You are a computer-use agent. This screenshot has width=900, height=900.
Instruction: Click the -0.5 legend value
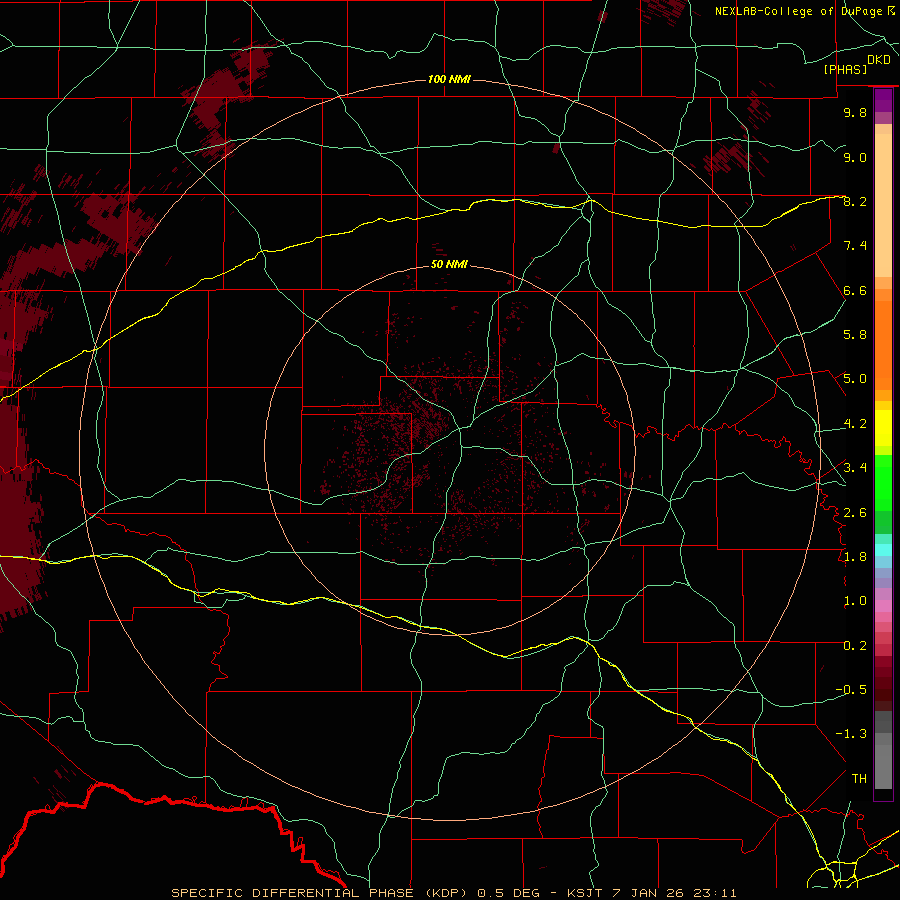851,690
